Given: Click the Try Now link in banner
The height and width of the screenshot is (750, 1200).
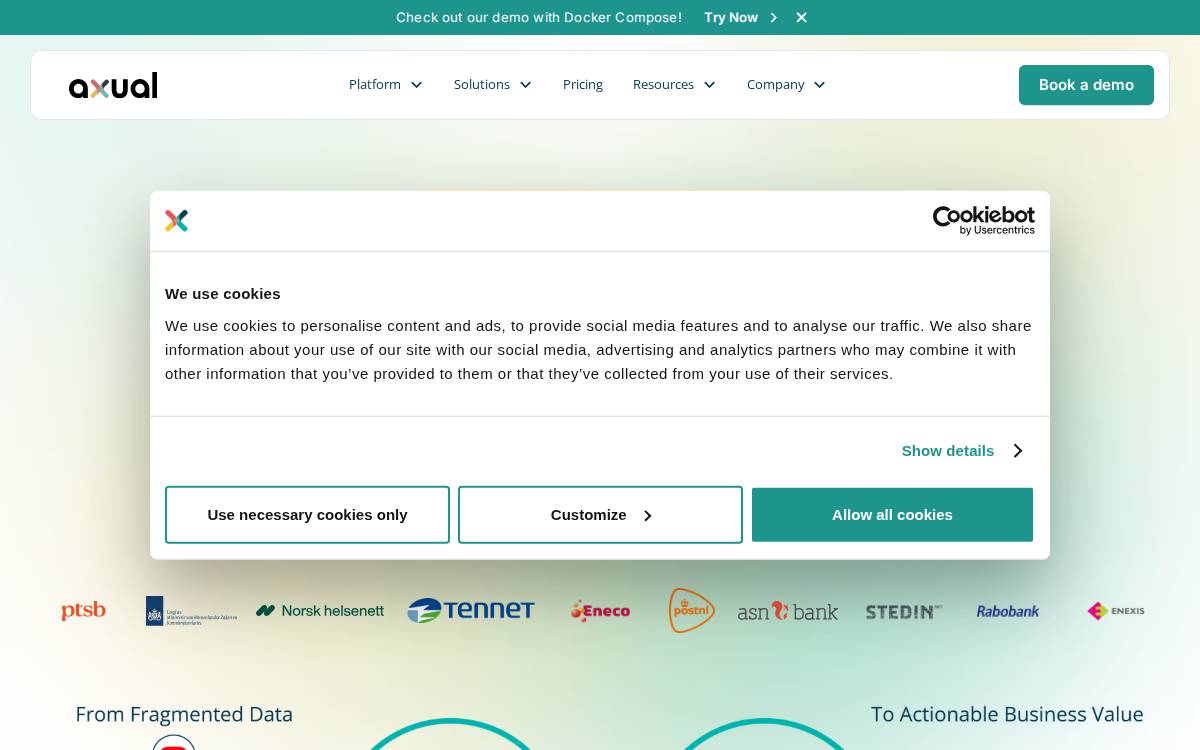Looking at the screenshot, I should [x=731, y=17].
